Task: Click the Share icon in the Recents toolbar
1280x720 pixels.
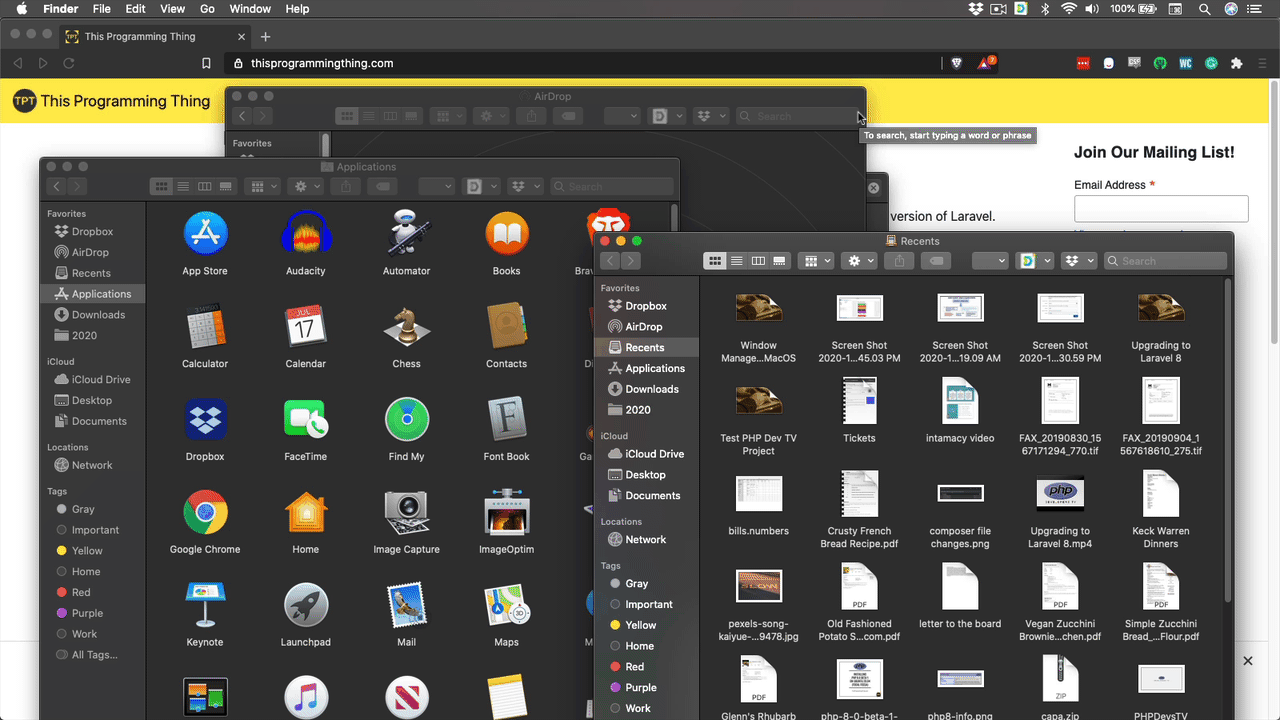Action: coord(898,260)
